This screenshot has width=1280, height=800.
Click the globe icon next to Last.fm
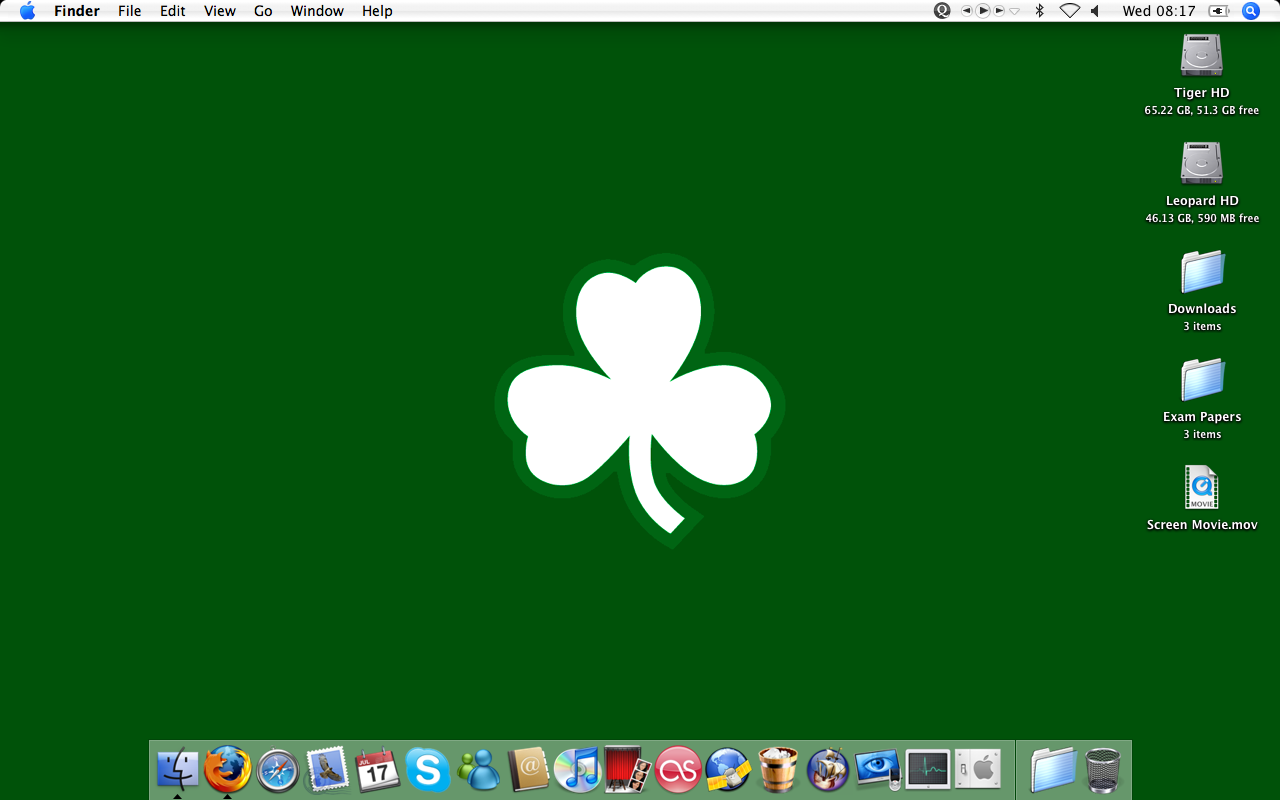[728, 770]
